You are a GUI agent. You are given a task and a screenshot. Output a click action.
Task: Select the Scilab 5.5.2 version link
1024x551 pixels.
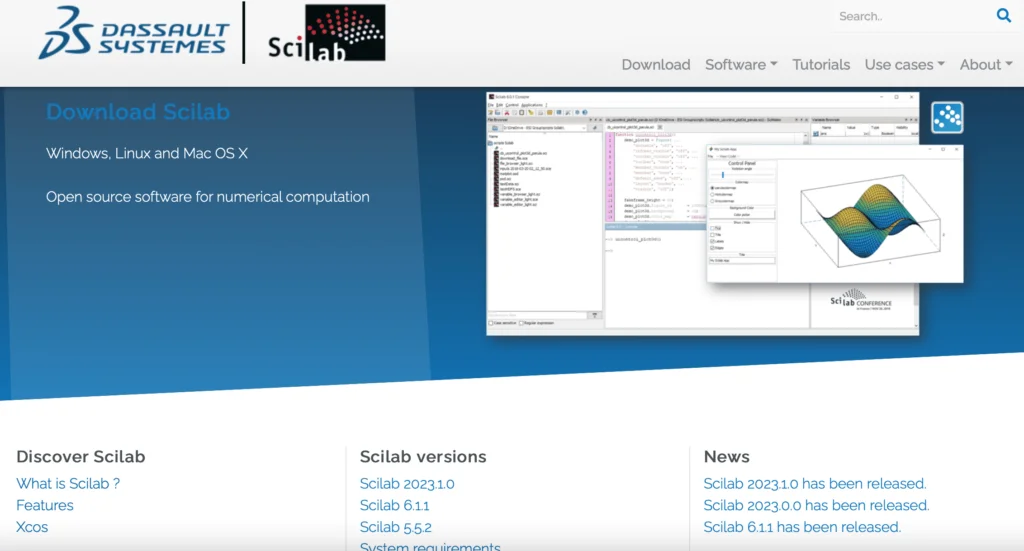(396, 527)
